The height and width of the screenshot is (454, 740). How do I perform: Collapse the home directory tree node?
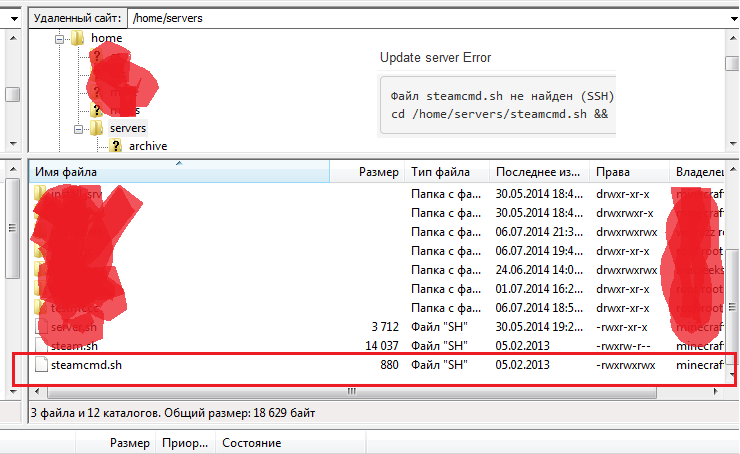pos(60,38)
